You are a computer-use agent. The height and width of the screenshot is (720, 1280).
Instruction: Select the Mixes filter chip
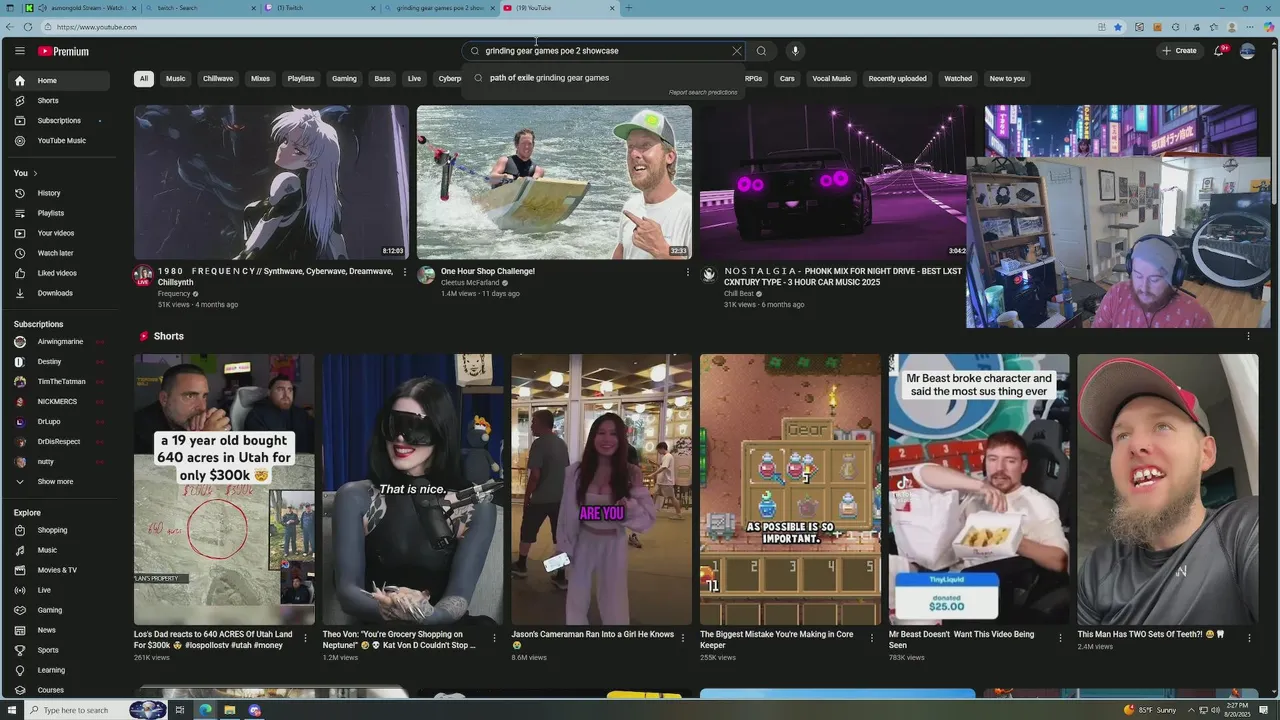click(x=261, y=78)
